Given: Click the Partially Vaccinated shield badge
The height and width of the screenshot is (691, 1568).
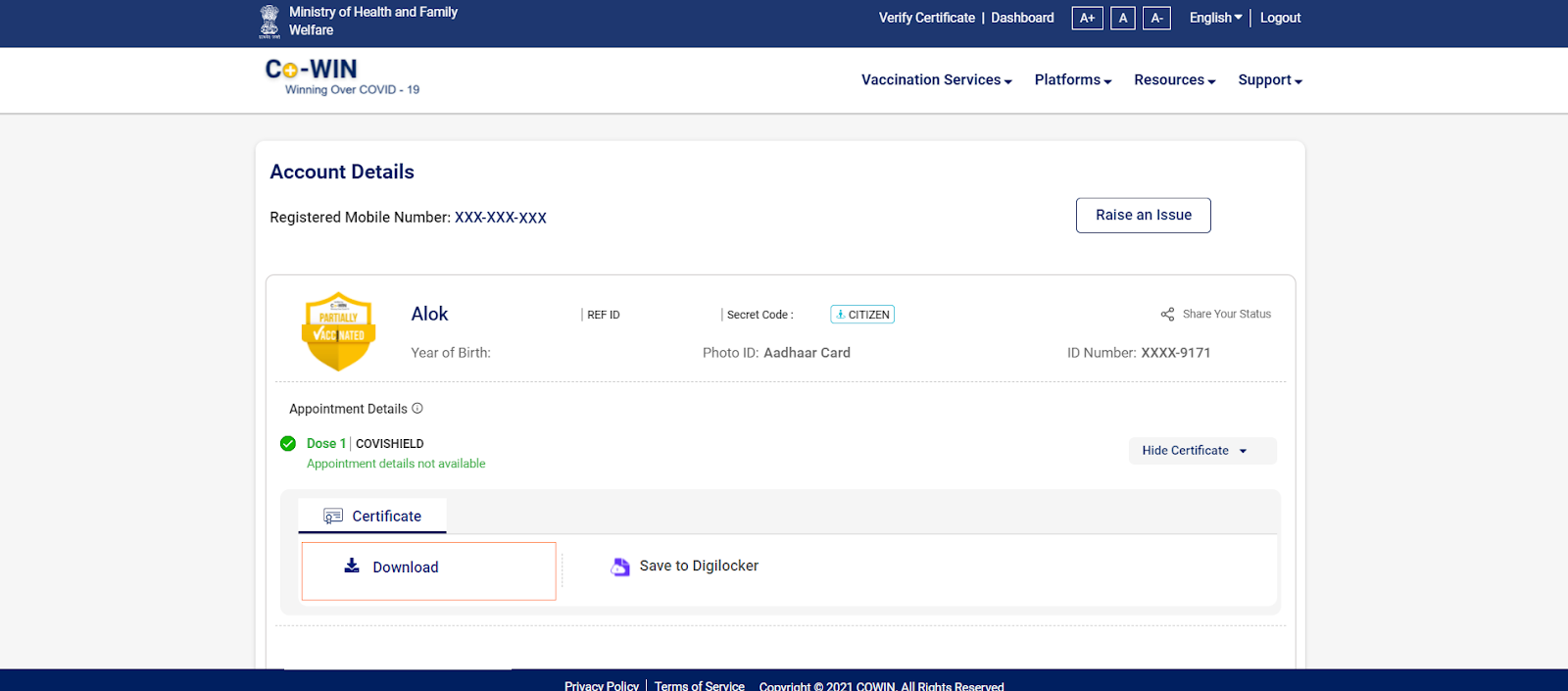Looking at the screenshot, I should pyautogui.click(x=338, y=331).
